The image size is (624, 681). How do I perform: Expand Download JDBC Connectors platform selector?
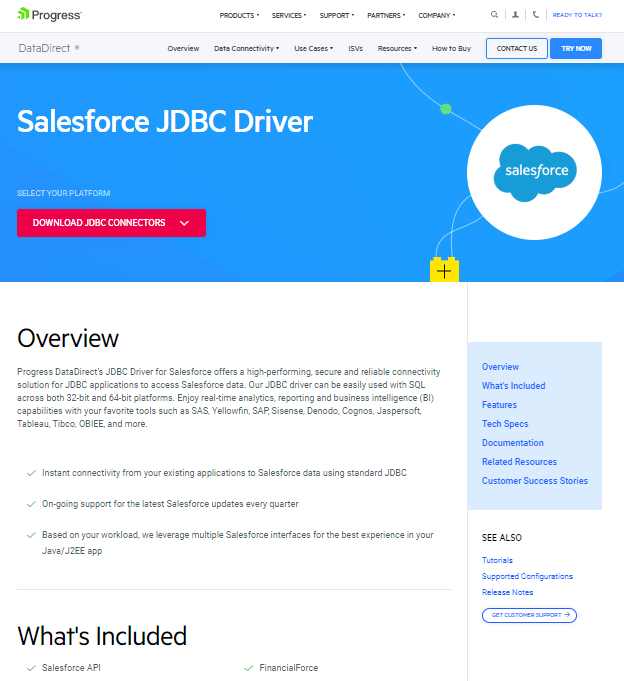[111, 223]
